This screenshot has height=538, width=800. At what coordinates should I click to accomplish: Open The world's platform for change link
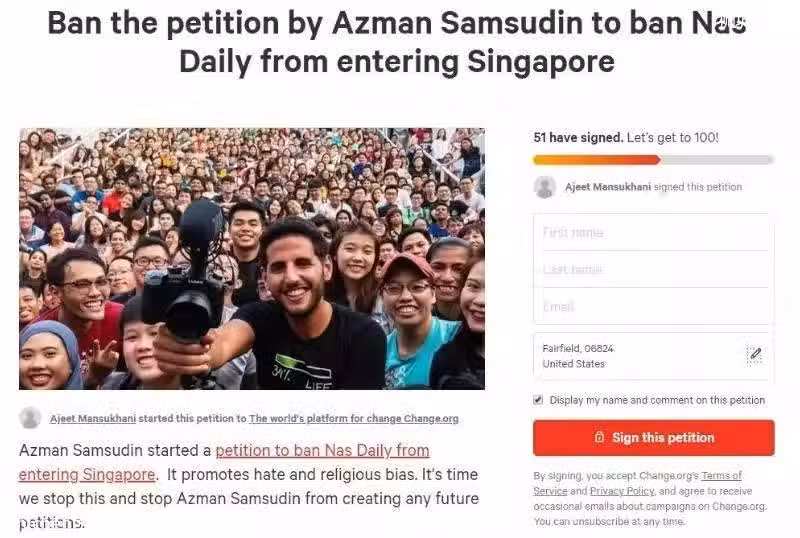pyautogui.click(x=354, y=419)
